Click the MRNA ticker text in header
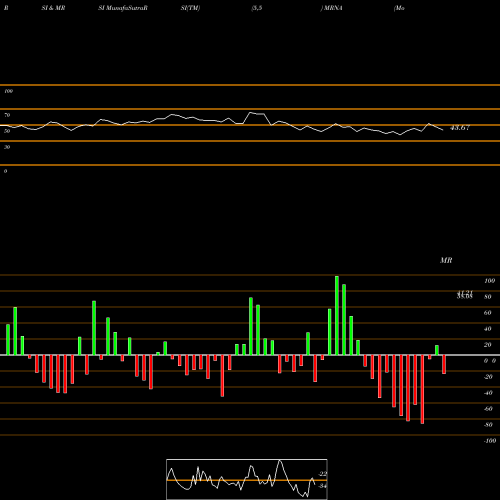 point(333,8)
